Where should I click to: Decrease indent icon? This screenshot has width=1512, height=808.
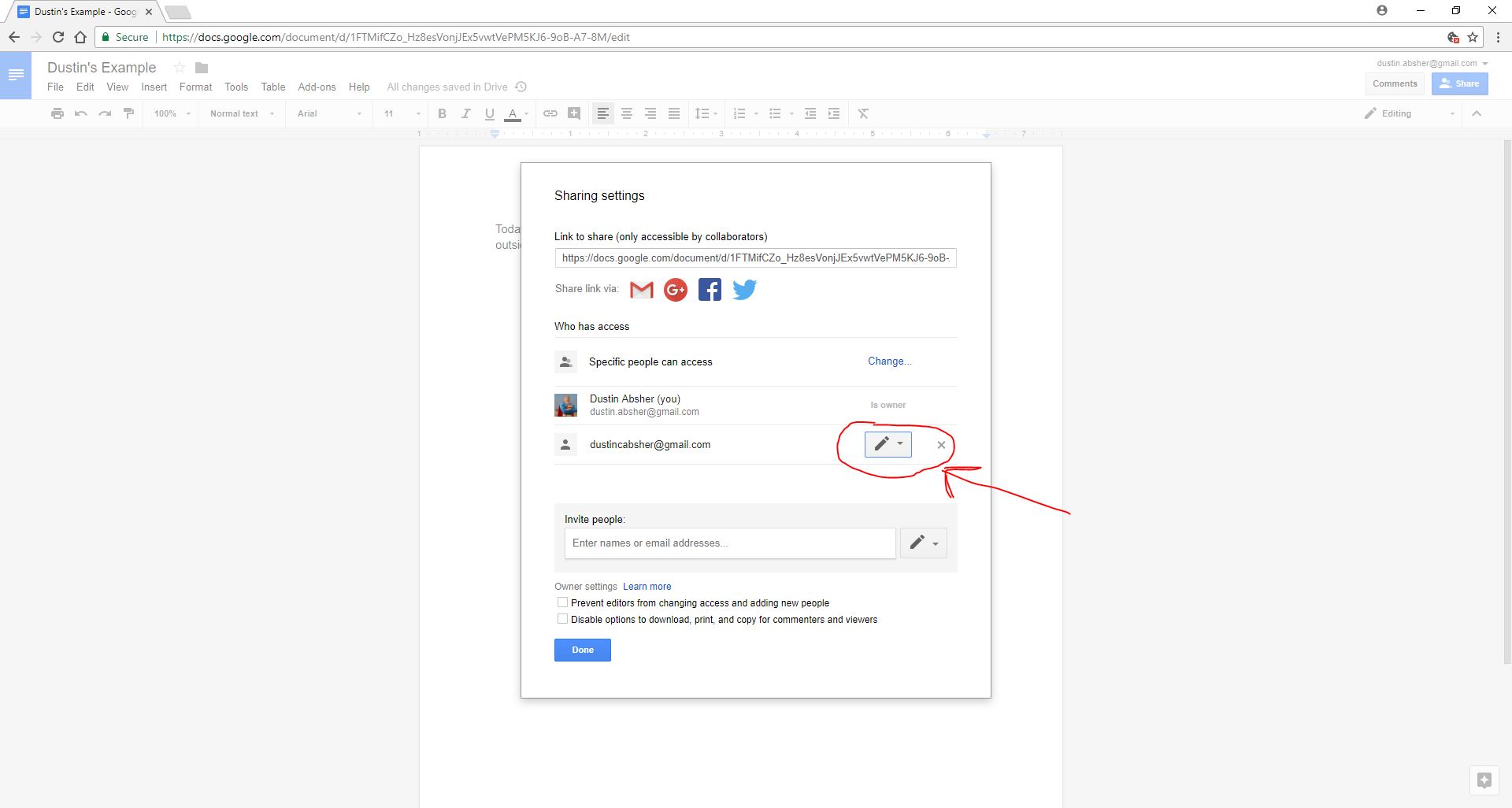pos(810,113)
